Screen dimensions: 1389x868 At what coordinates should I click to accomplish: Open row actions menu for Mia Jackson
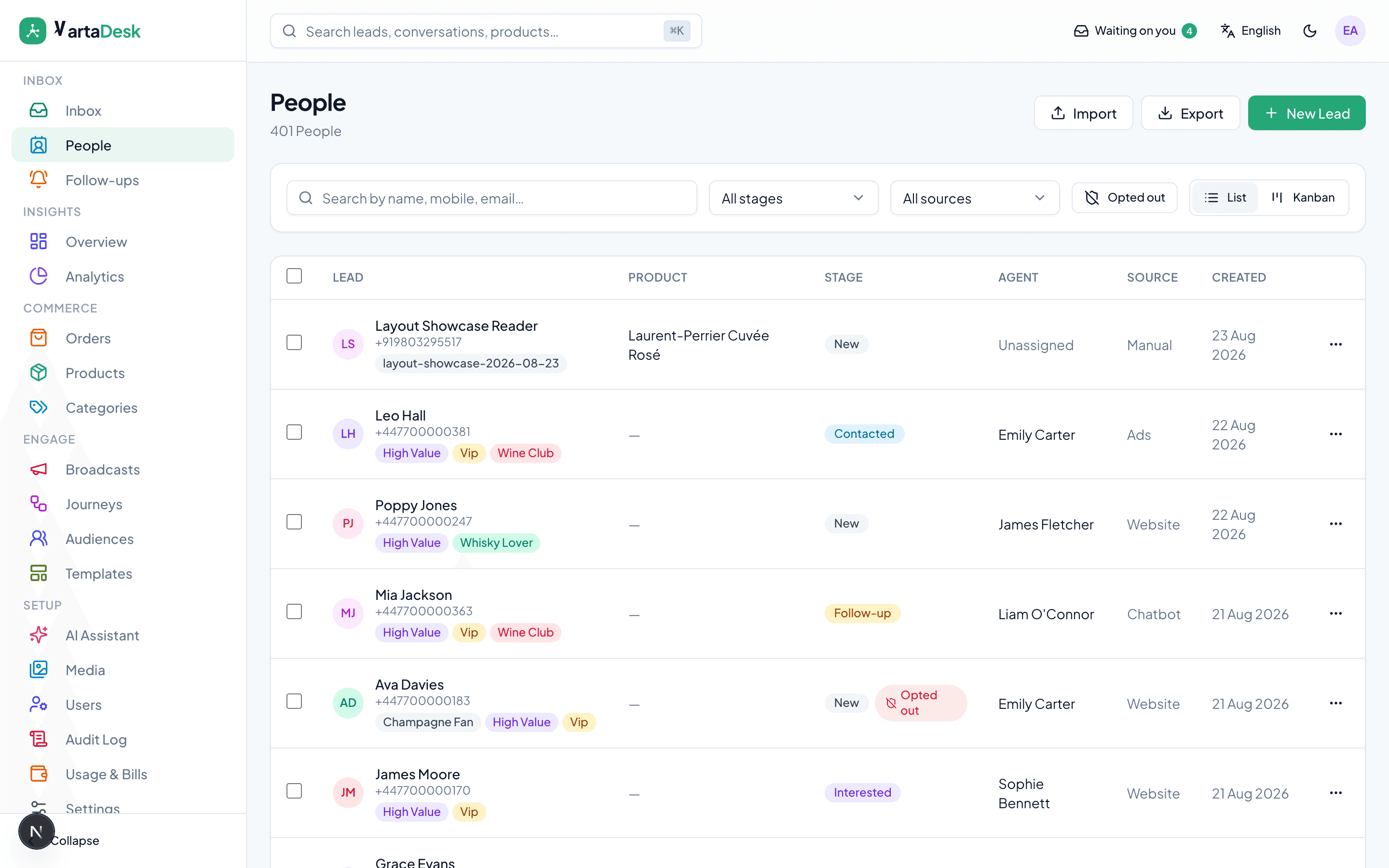coord(1335,613)
